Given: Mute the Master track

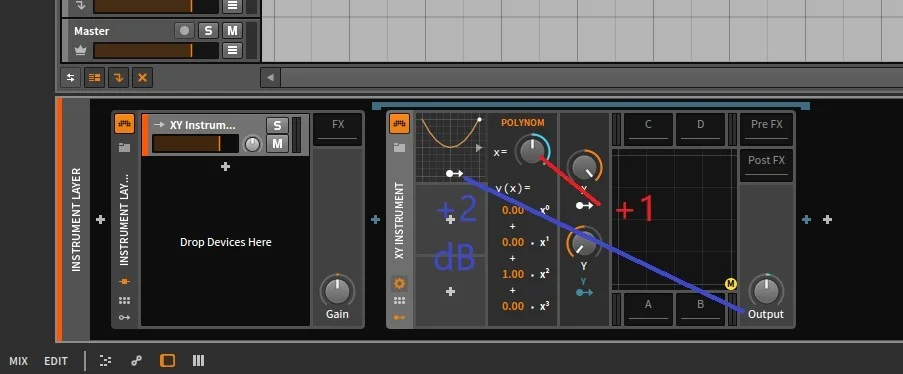Looking at the screenshot, I should (x=232, y=31).
